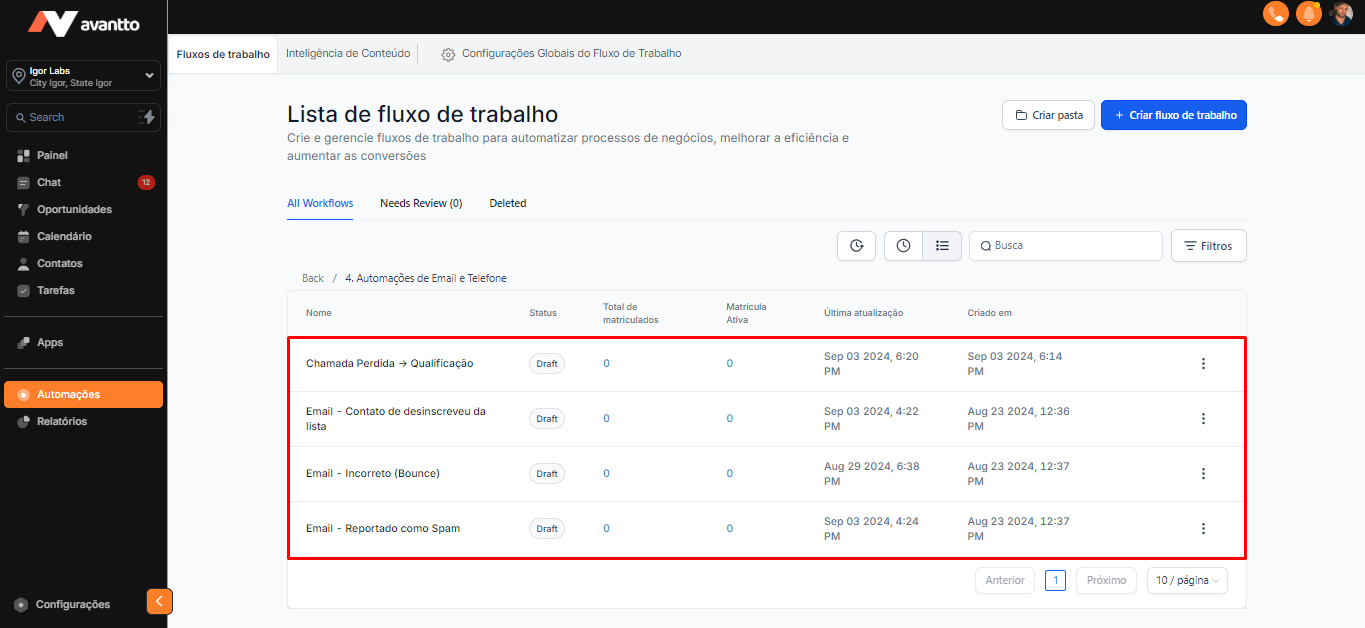1365x628 pixels.
Task: Open Chat in the sidebar
Action: pyautogui.click(x=49, y=183)
